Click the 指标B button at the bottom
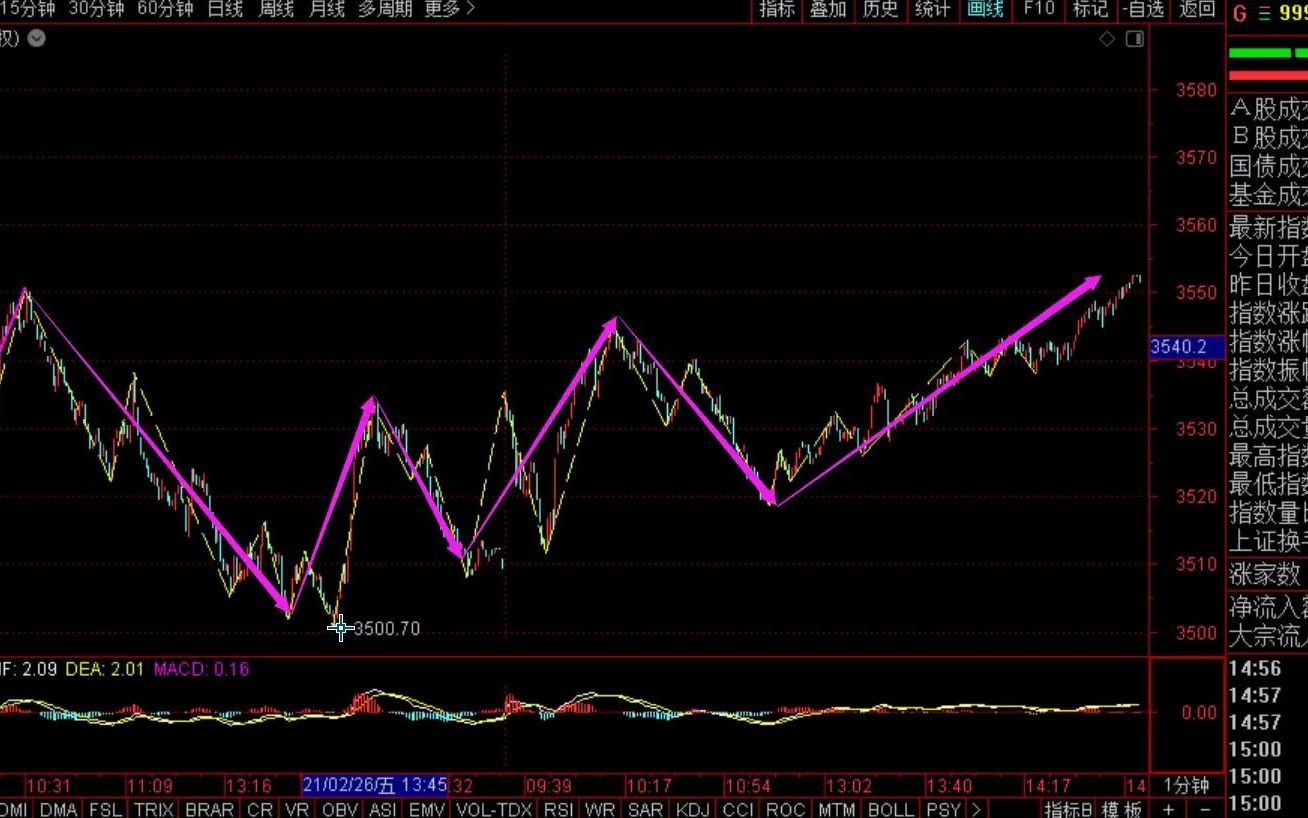Viewport: 1308px width, 818px height. tap(1069, 809)
